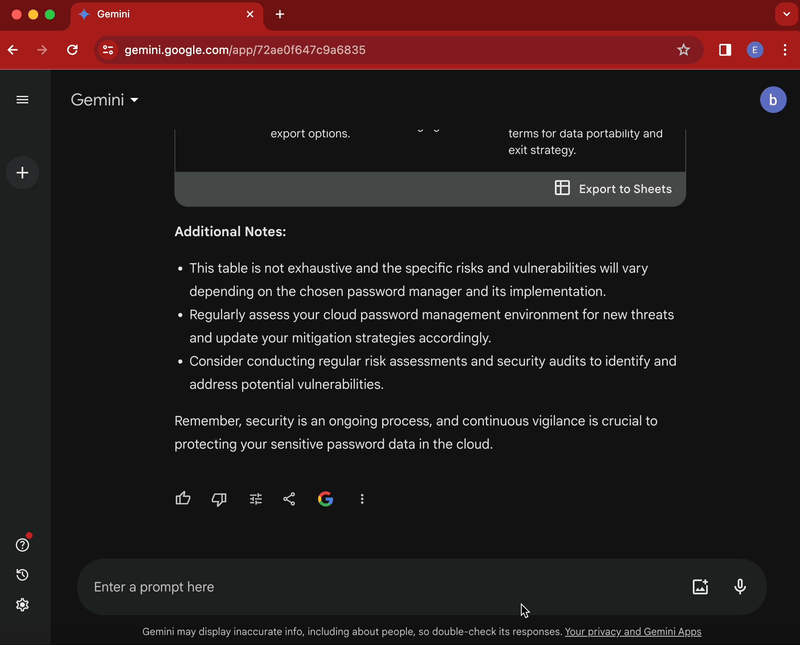This screenshot has height=645, width=800.
Task: Share the response via share icon
Action: click(x=289, y=499)
